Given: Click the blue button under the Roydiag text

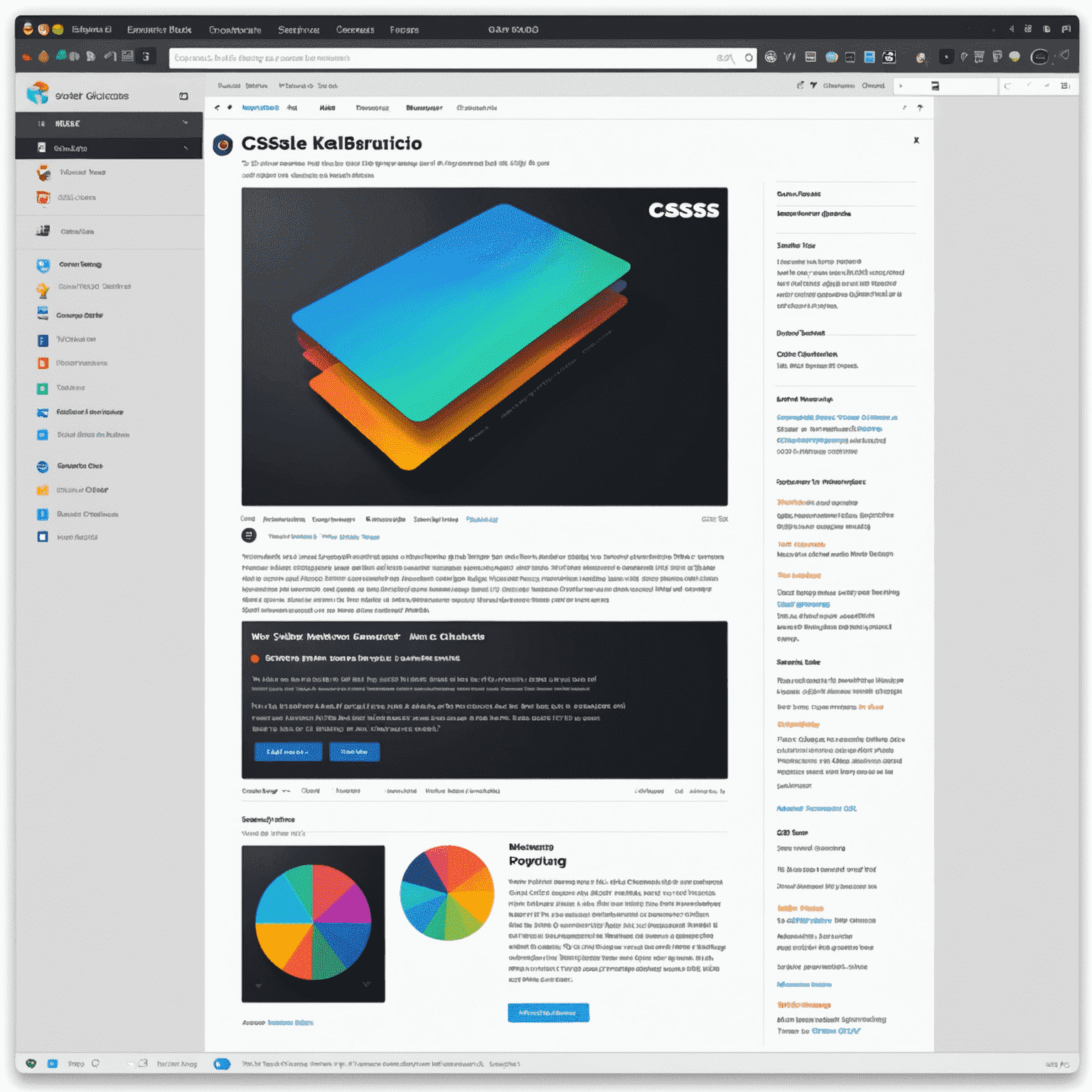Looking at the screenshot, I should [548, 1012].
